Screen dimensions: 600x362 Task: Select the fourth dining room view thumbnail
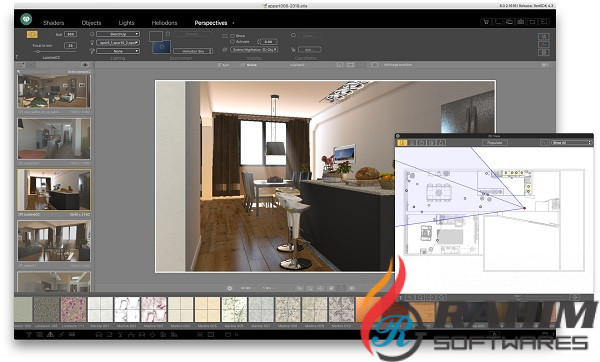tap(54, 241)
